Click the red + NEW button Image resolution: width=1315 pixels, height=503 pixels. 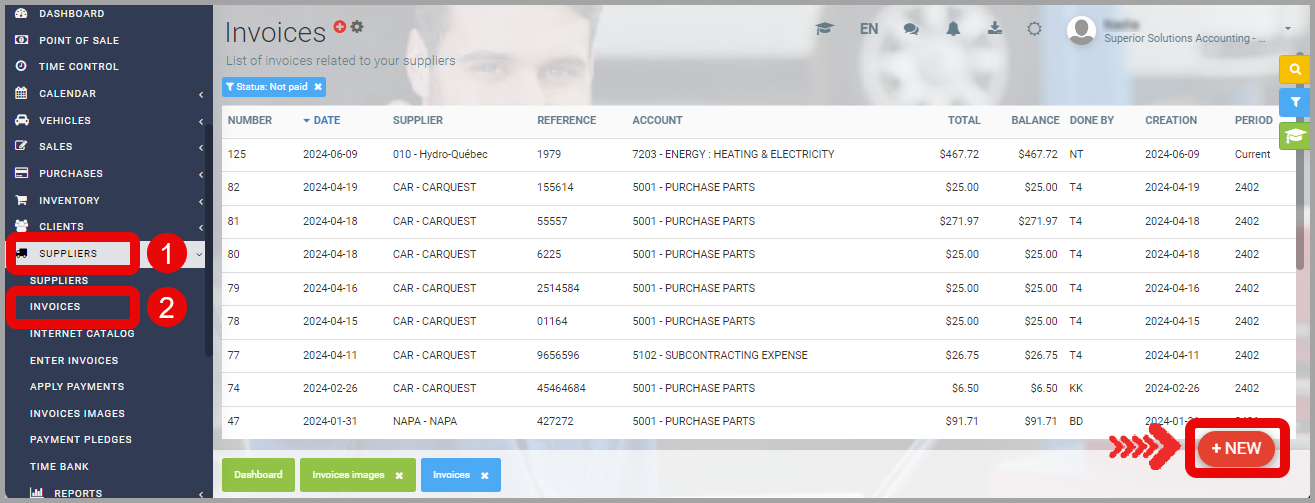coord(1236,449)
